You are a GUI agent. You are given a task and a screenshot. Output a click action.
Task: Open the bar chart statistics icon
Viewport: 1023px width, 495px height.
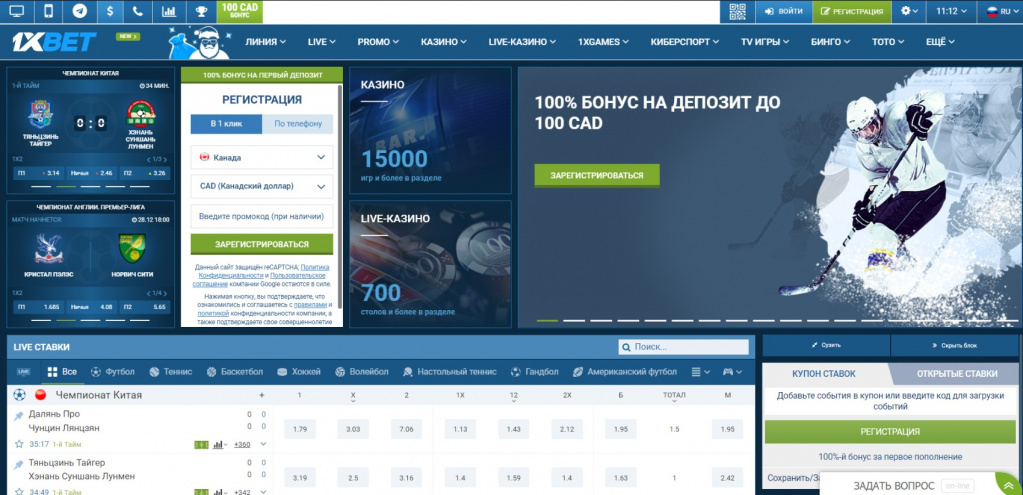(x=168, y=11)
